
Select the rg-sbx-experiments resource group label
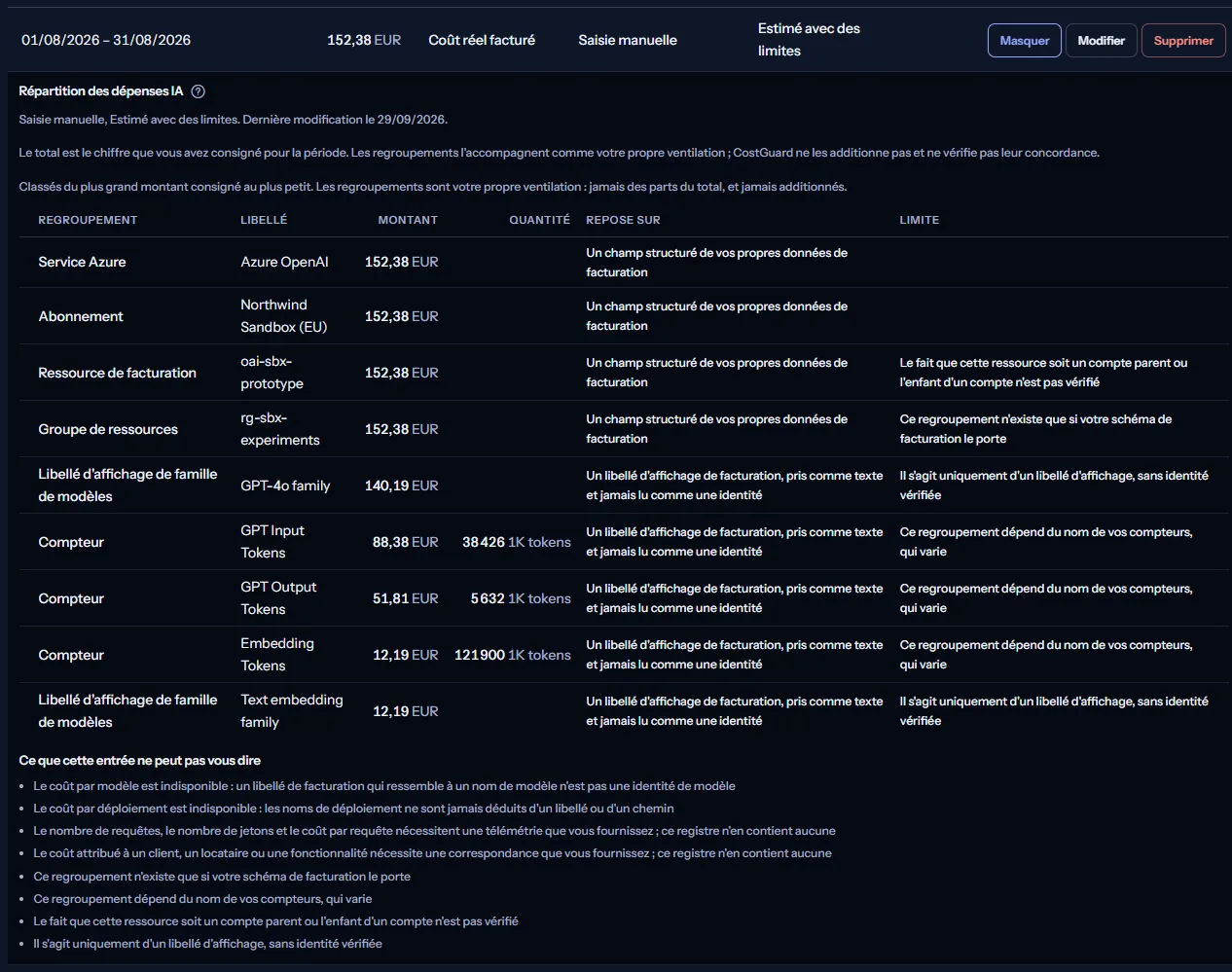[280, 429]
